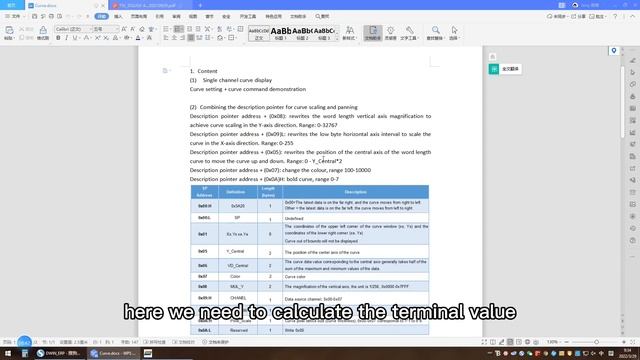The image size is (640, 360).
Task: Switch to the 插入 Insert ribbon tab
Action: (118, 16)
